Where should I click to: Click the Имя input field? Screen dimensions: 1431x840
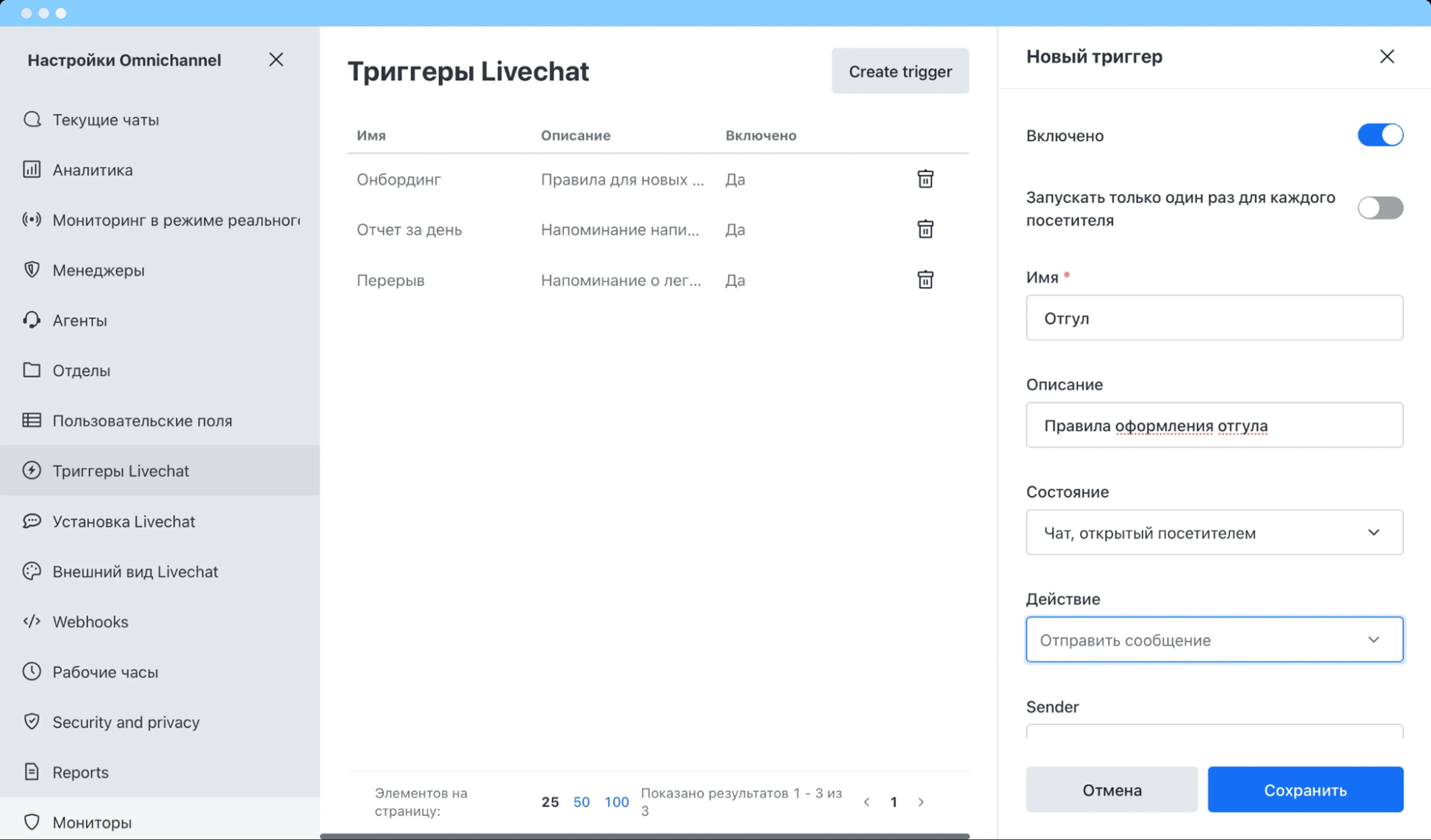(x=1214, y=318)
